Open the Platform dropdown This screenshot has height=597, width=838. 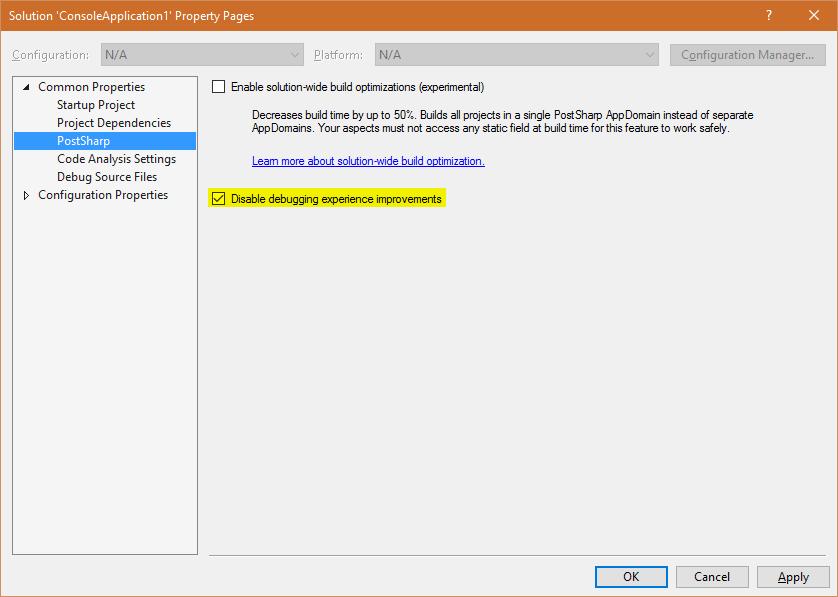coord(516,55)
